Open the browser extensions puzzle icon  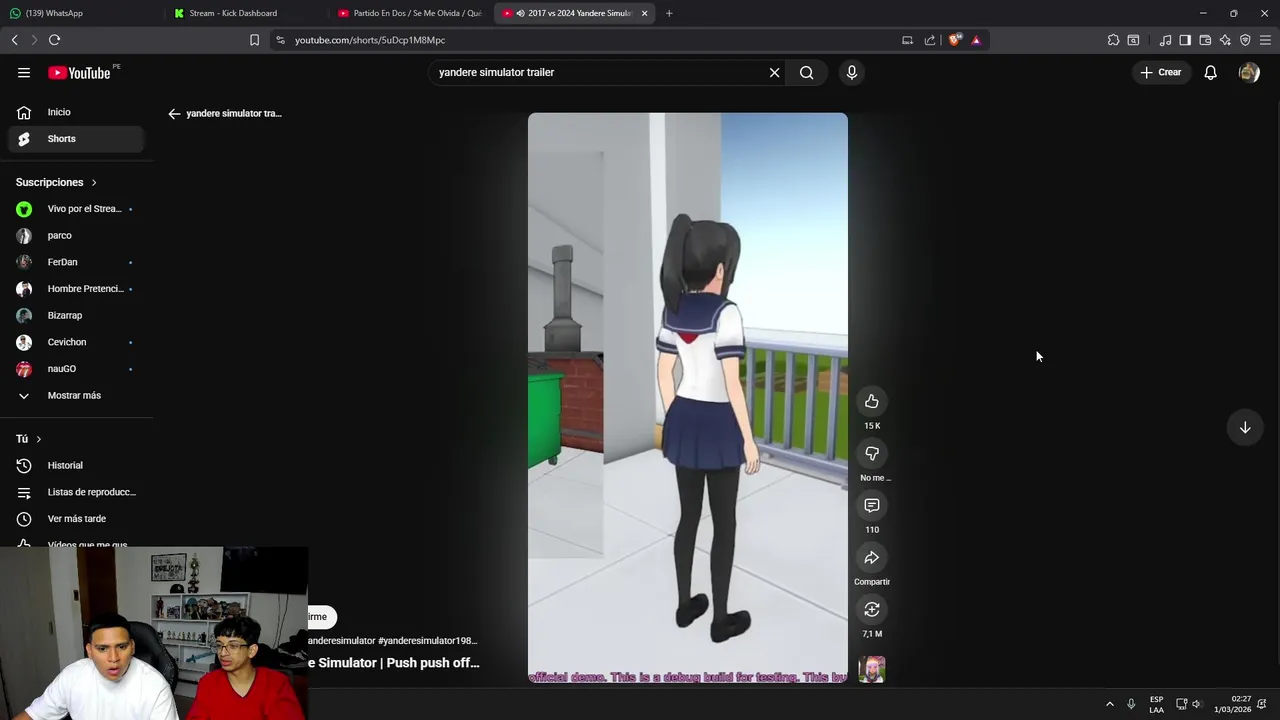pos(1113,40)
